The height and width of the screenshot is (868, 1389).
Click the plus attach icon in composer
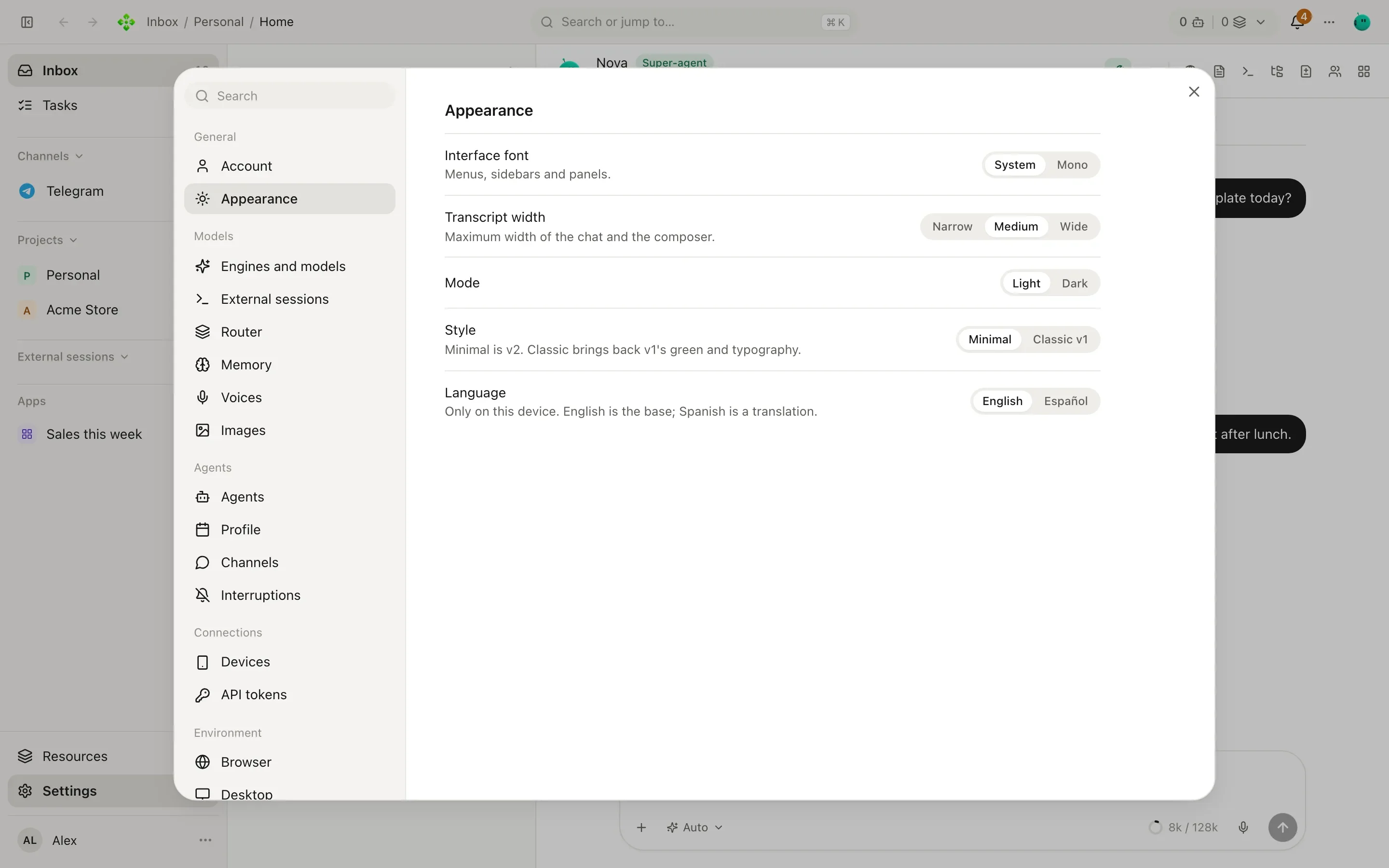pyautogui.click(x=642, y=827)
